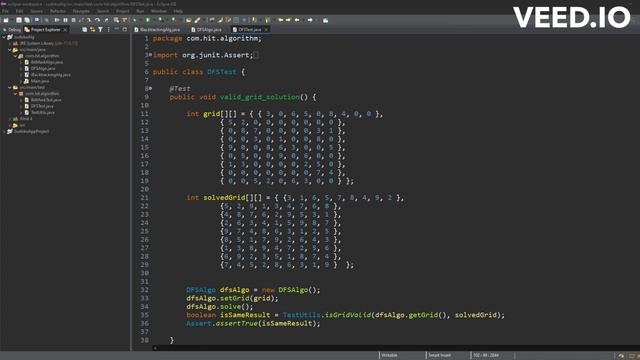Expand the Main.java tree node arrow

click(x=21, y=81)
